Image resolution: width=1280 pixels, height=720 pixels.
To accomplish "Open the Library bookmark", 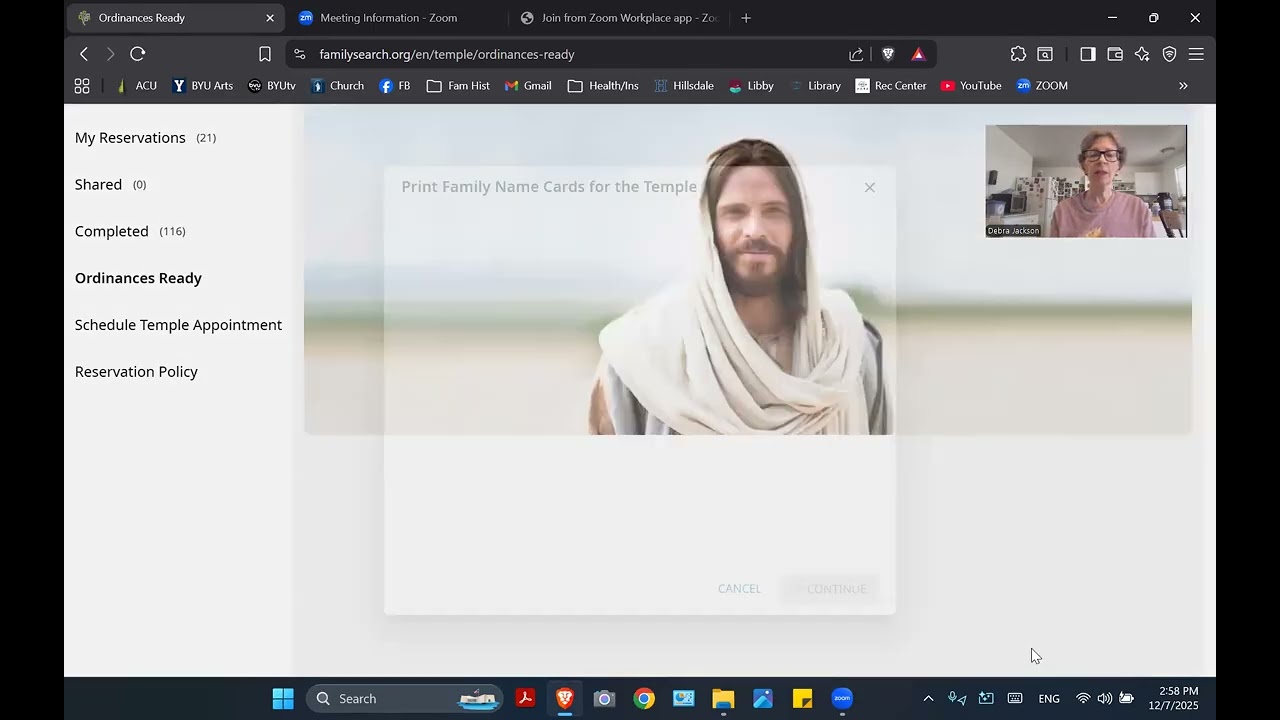I will click(814, 86).
